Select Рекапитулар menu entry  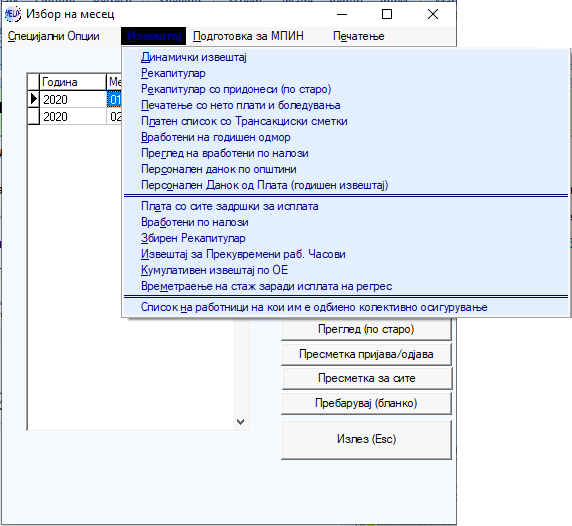[x=173, y=73]
